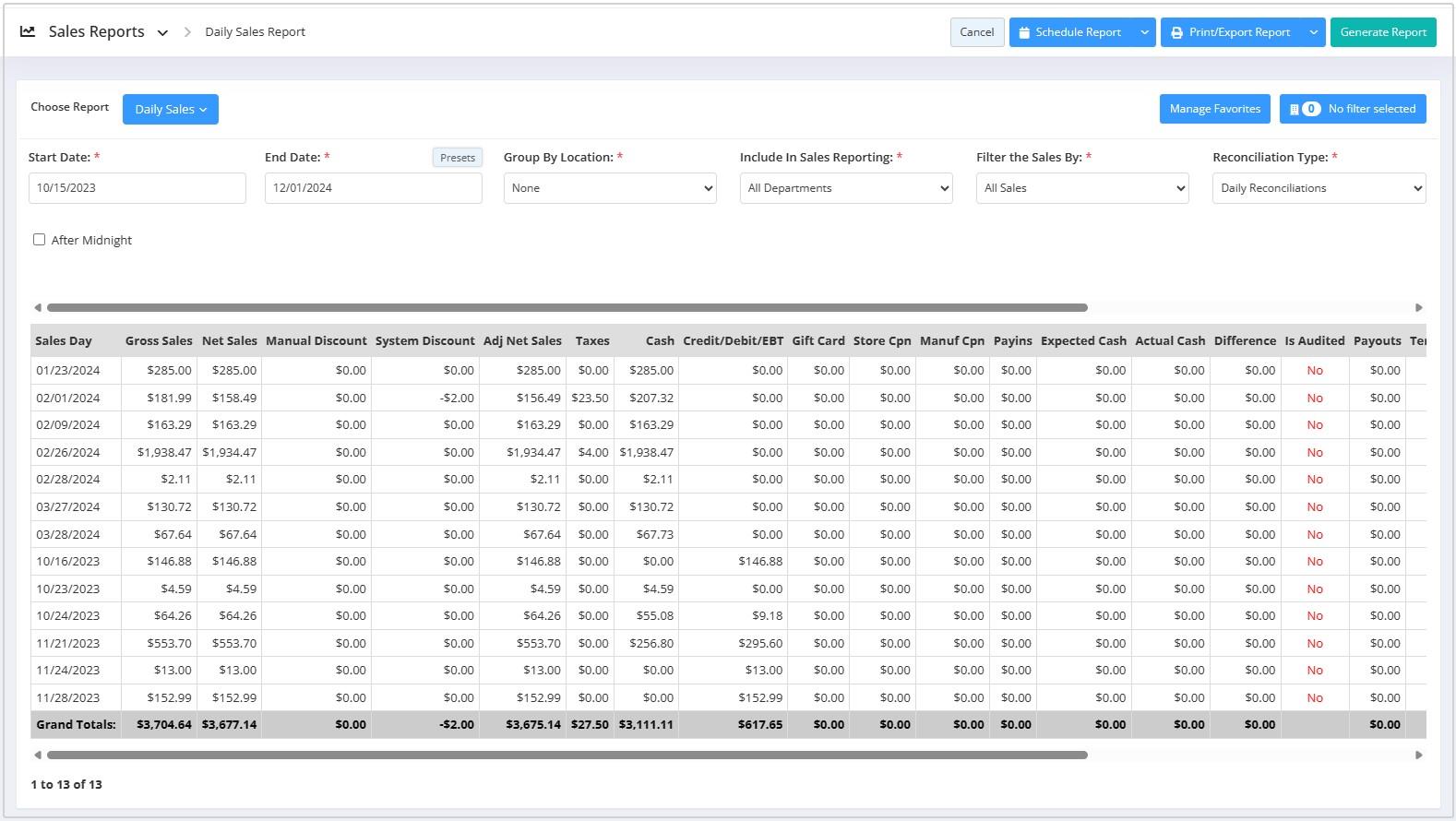Click the Manuf Cpn column header
Screen dimensions: 1456x821
[x=952, y=340]
